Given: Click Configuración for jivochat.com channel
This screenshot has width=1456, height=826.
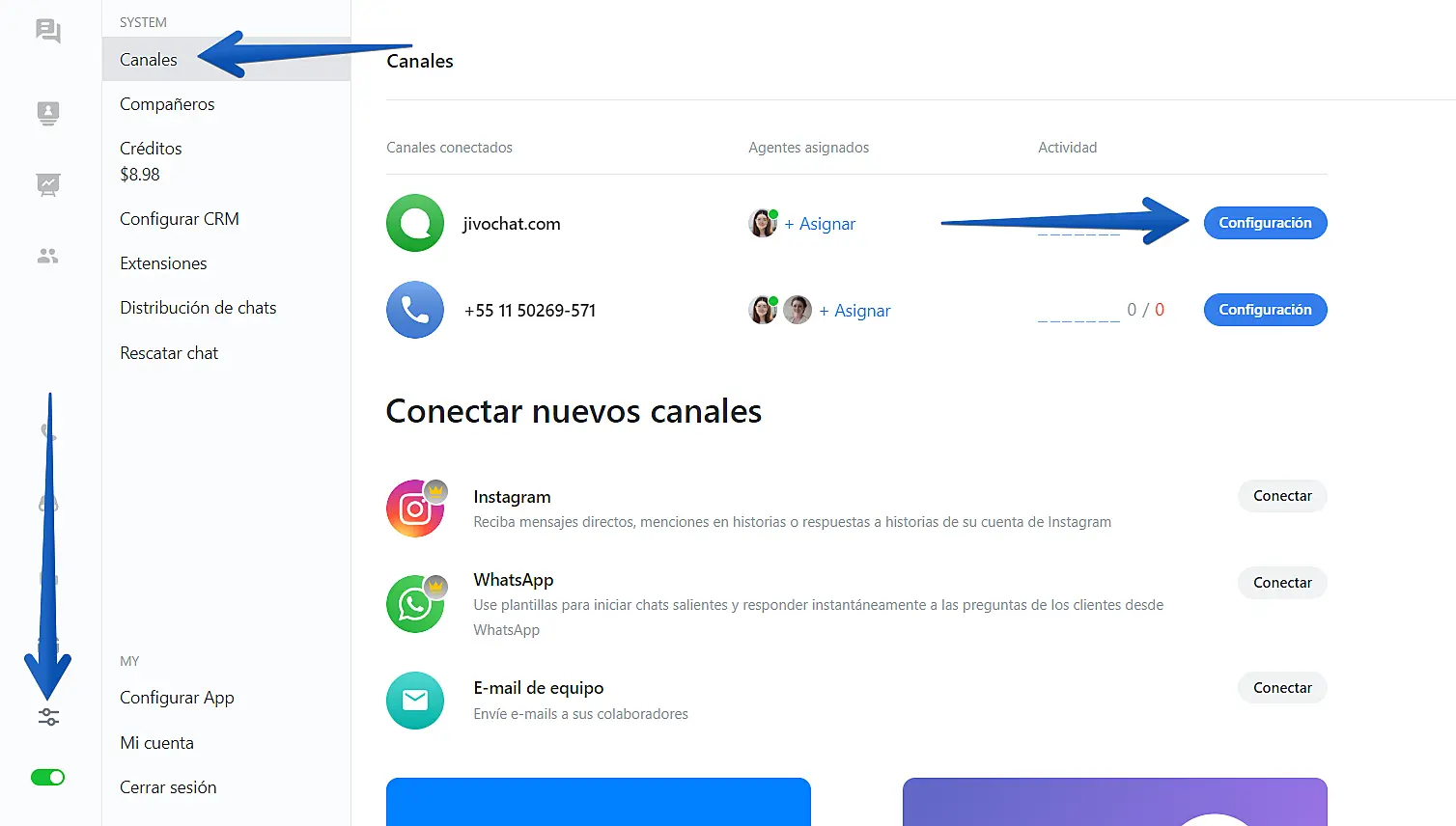Looking at the screenshot, I should [1265, 223].
